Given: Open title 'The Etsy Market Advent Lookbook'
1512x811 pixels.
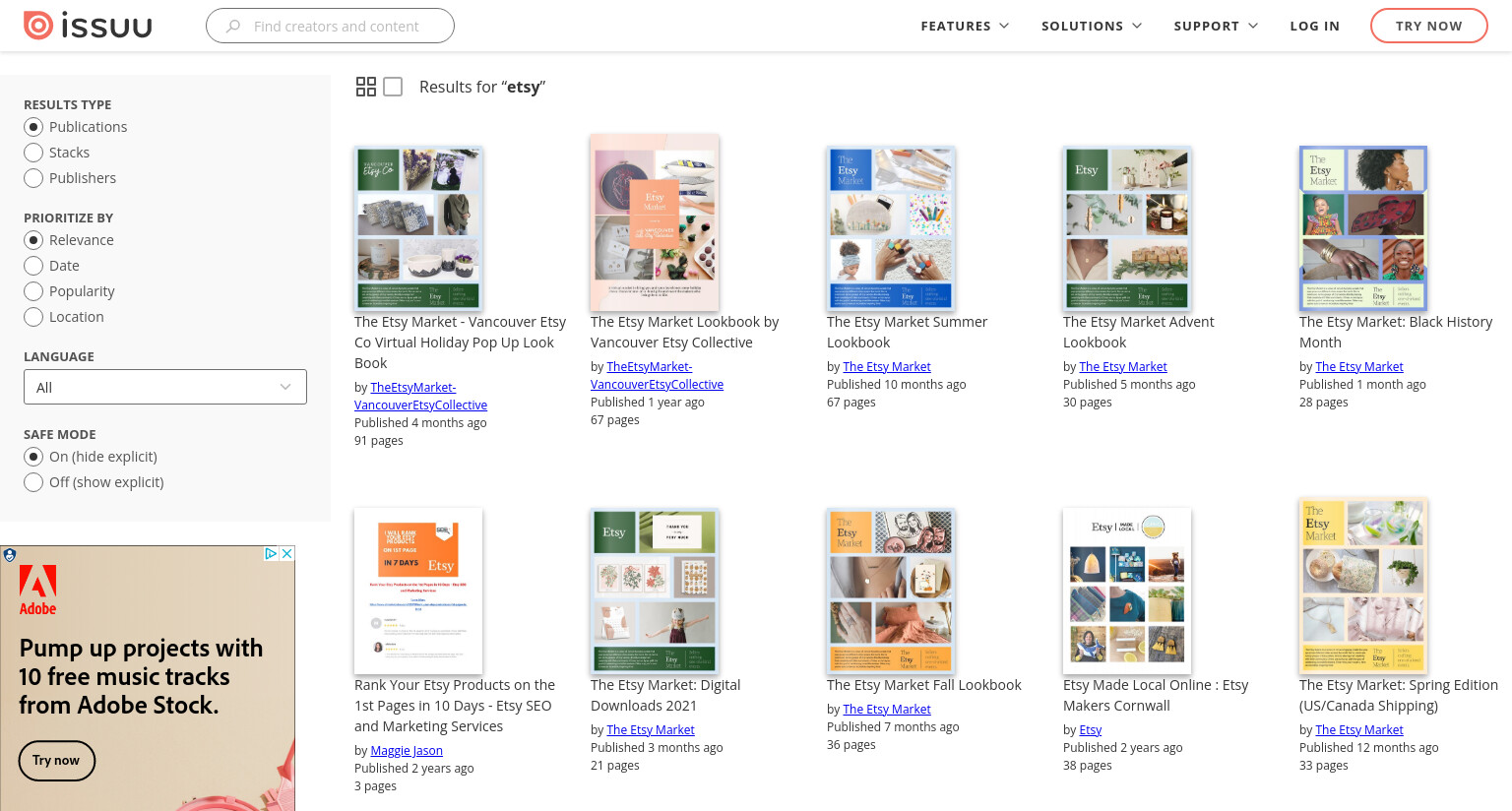Looking at the screenshot, I should pos(1138,332).
